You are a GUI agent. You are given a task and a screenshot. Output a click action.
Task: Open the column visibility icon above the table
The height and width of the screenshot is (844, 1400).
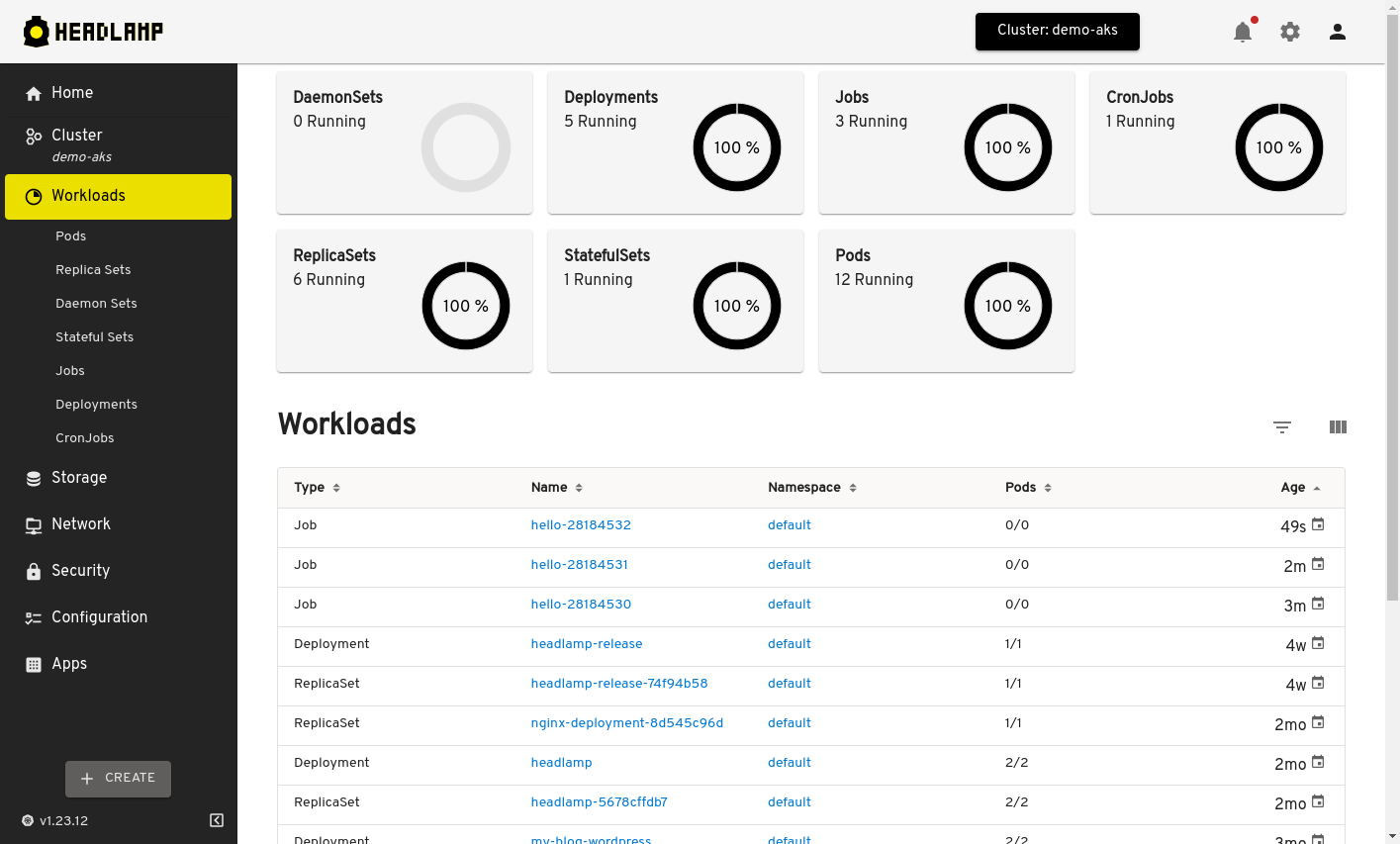tap(1338, 426)
